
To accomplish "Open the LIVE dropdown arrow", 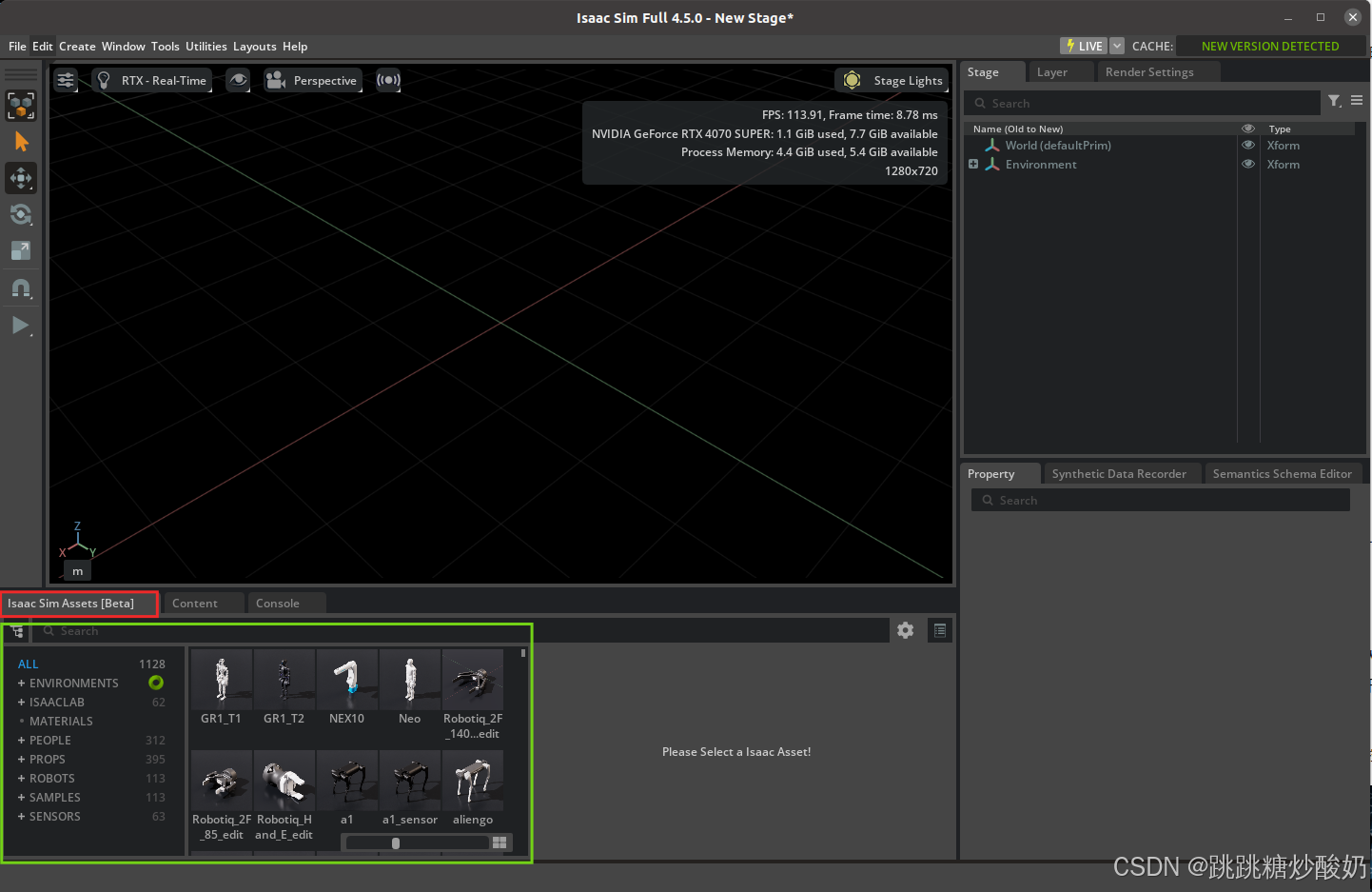I will click(1117, 46).
